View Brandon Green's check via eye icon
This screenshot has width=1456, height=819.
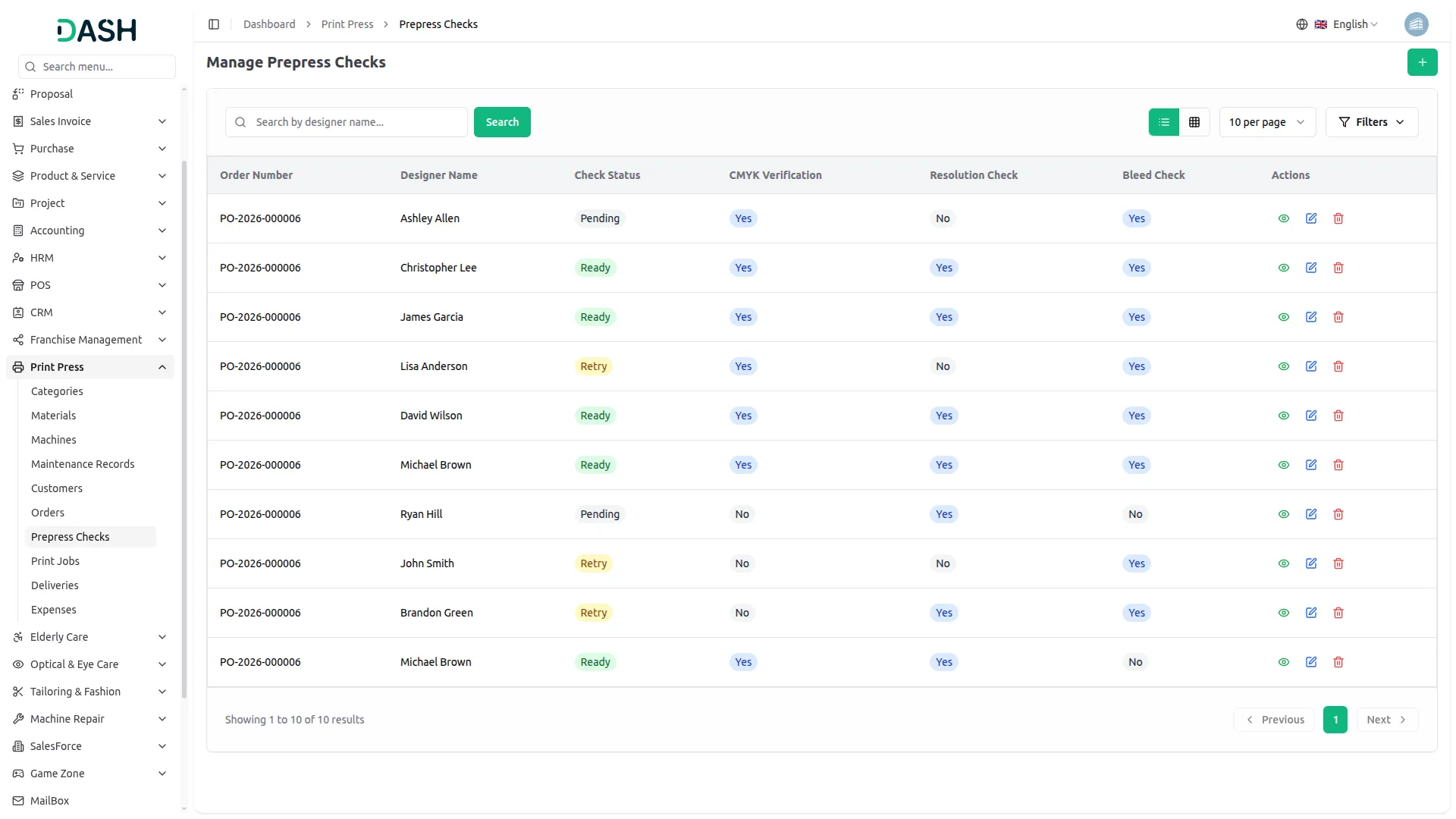(x=1283, y=613)
